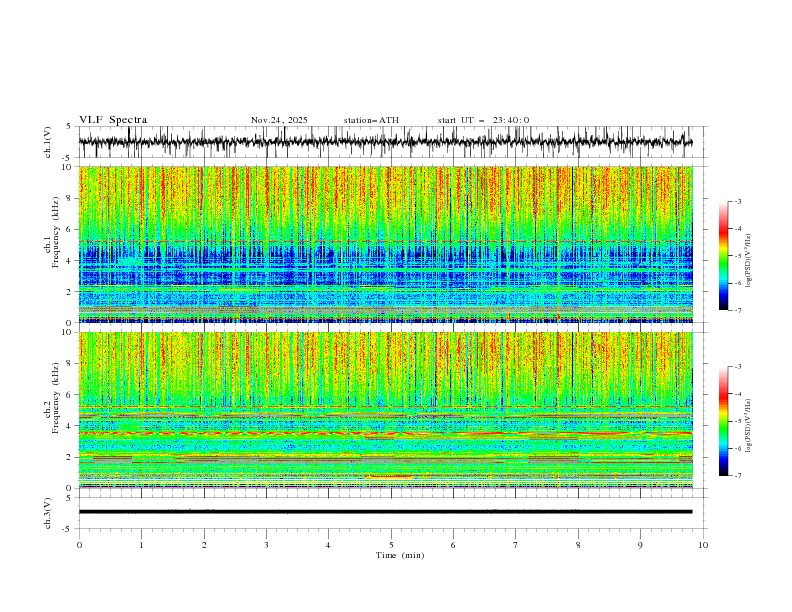792x612 pixels.
Task: Click the "-7" tick on the lower color bar
Action: (738, 476)
